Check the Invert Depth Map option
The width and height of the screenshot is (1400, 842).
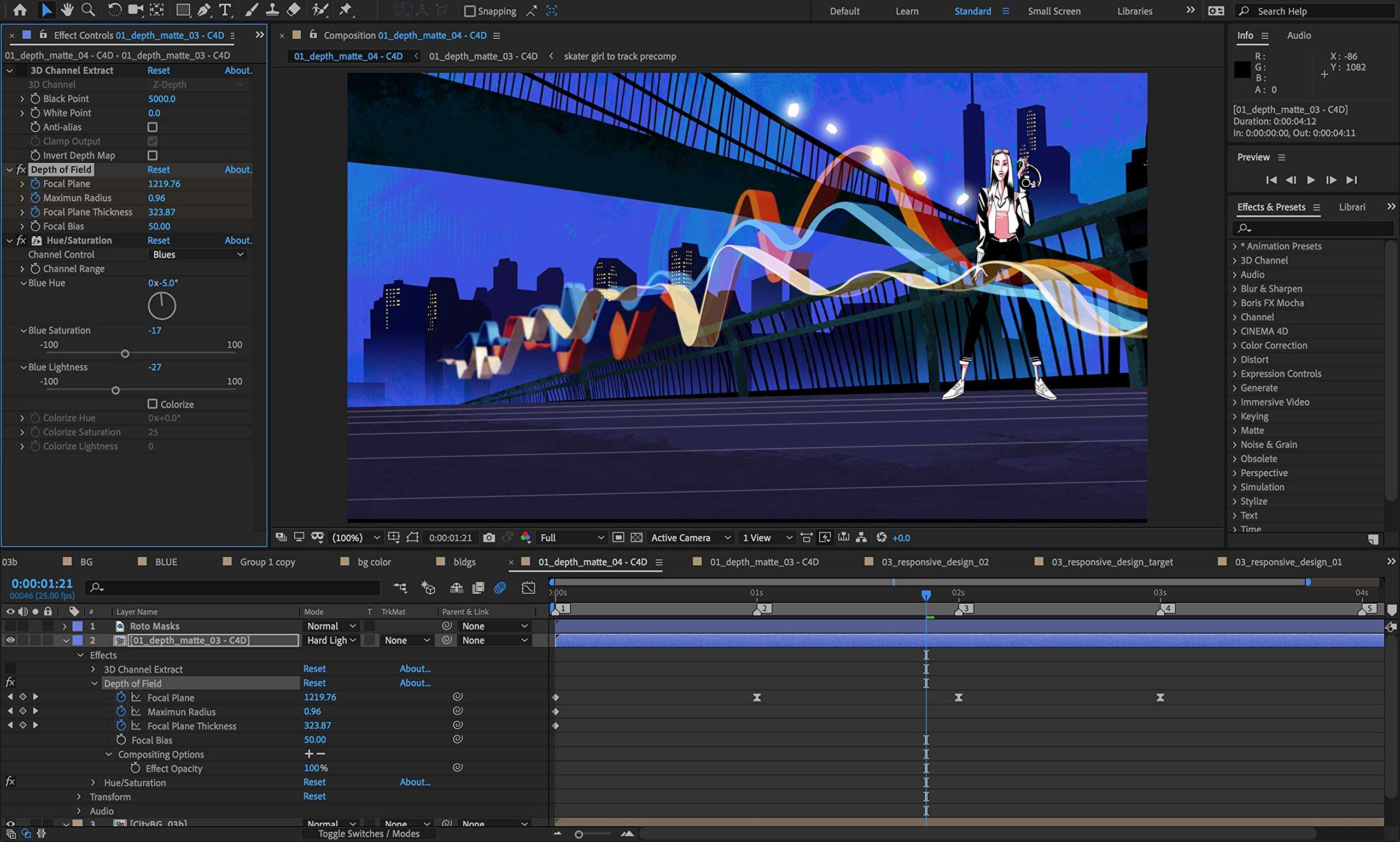tap(152, 155)
